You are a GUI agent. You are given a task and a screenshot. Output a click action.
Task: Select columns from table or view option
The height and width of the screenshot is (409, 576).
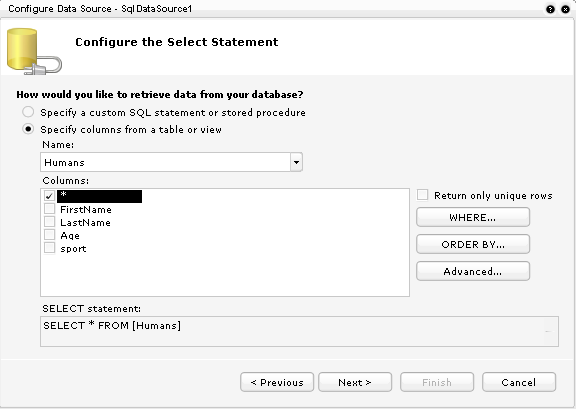28,129
